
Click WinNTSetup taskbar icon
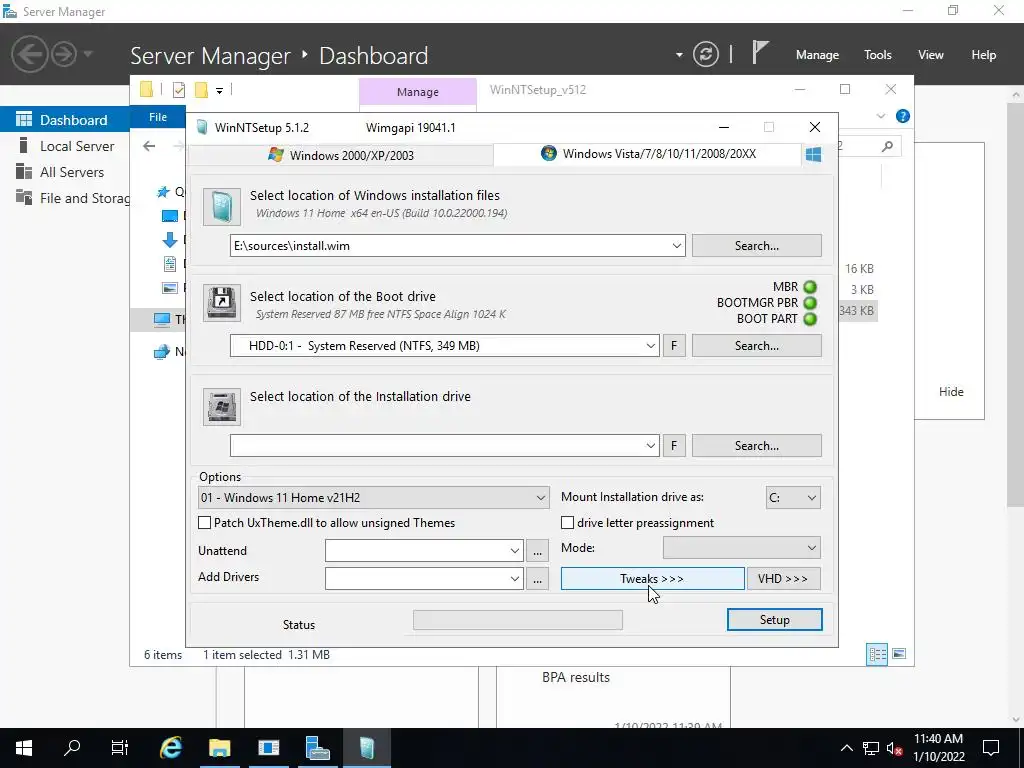(x=366, y=748)
